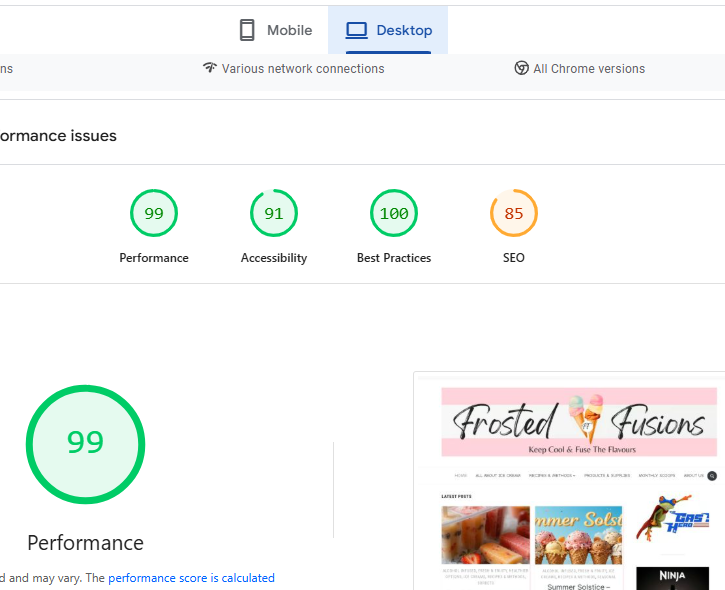Click the large 99 performance gauge
The image size is (725, 590).
[x=86, y=444]
